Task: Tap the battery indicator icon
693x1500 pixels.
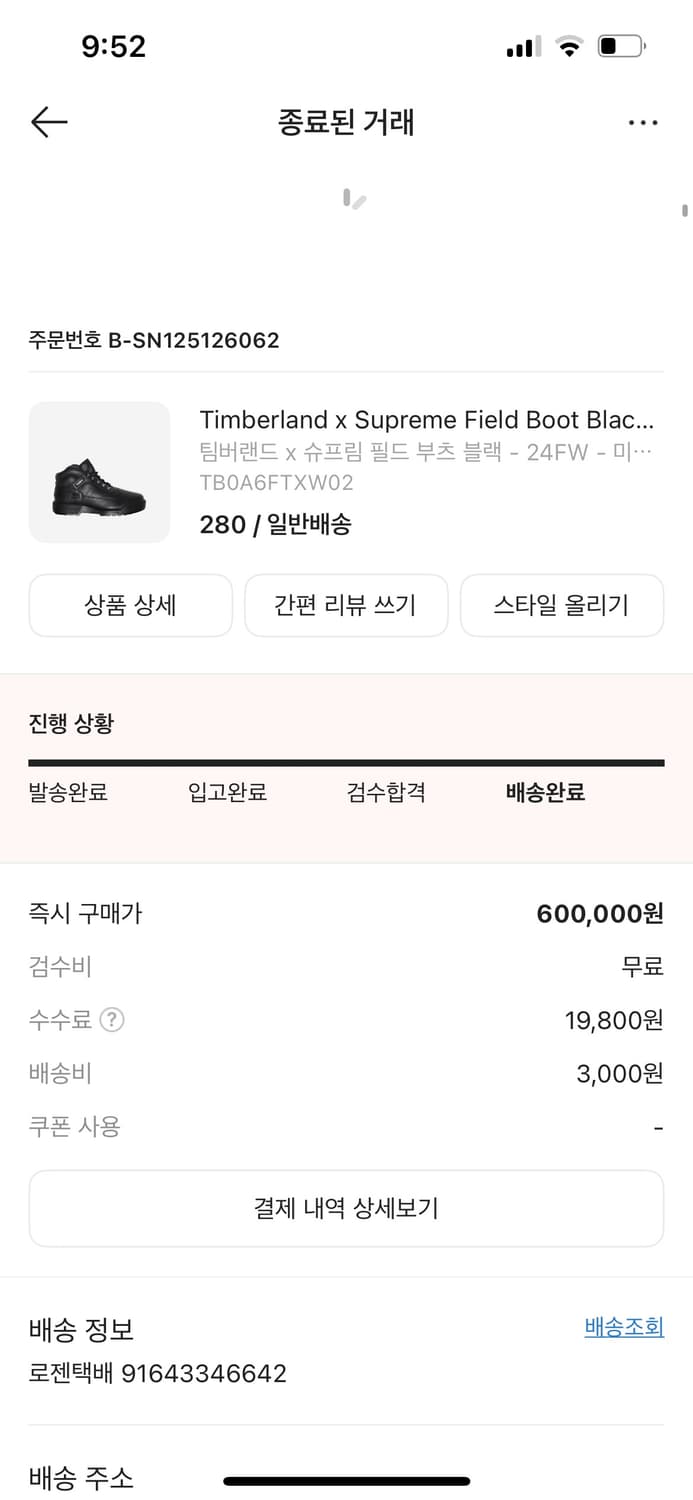Action: click(x=620, y=44)
